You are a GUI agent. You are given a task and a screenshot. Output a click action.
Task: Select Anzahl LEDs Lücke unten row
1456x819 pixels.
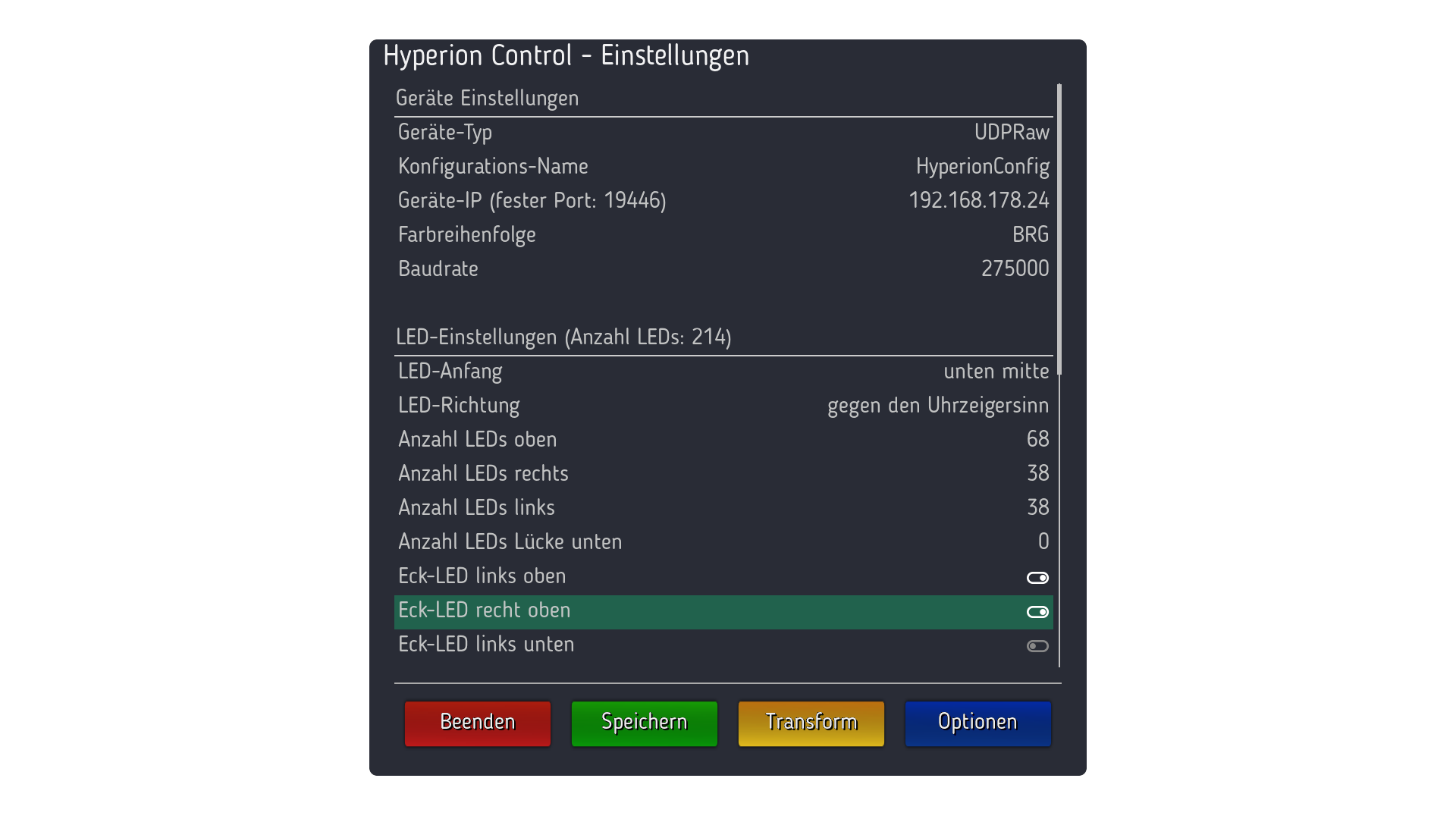tap(723, 541)
